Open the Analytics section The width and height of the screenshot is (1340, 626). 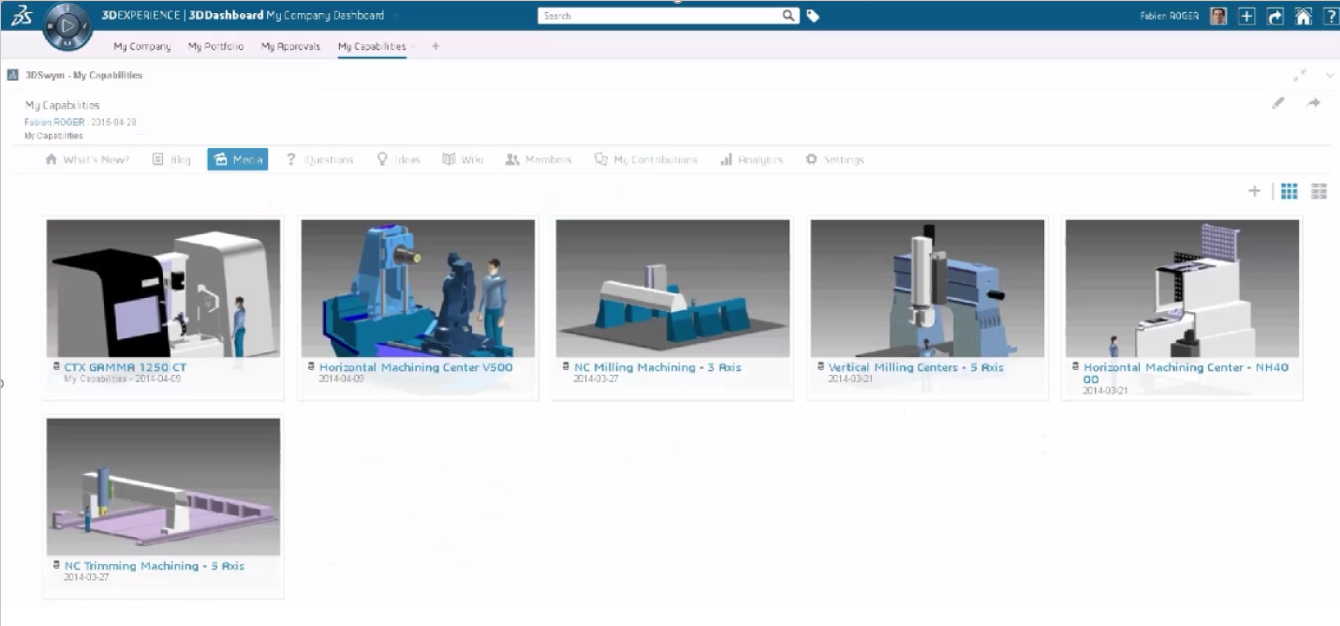[x=752, y=160]
